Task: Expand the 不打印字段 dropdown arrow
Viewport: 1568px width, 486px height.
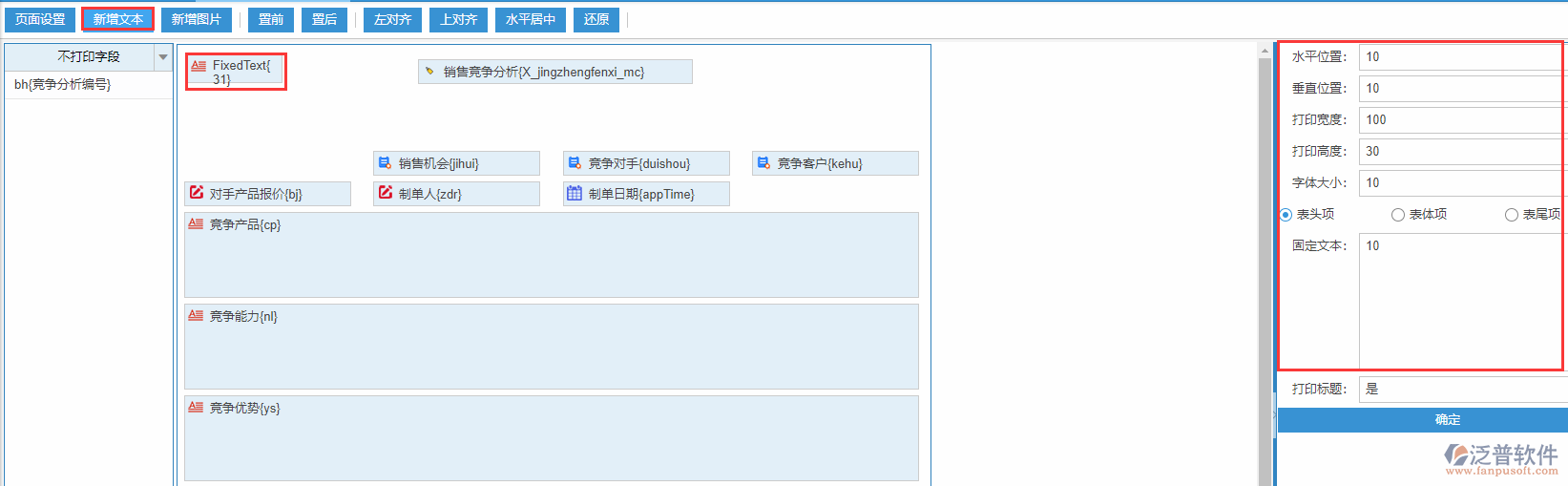Action: 163,57
